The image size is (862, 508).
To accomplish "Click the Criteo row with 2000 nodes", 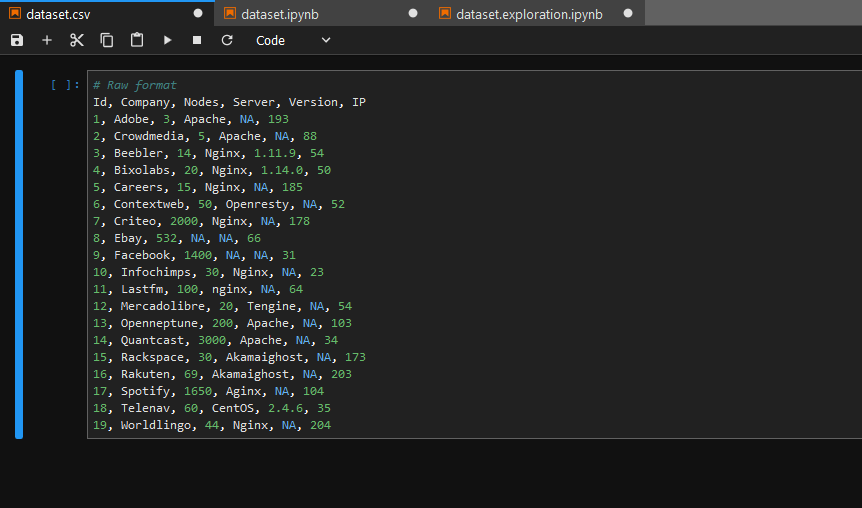I will coord(201,222).
